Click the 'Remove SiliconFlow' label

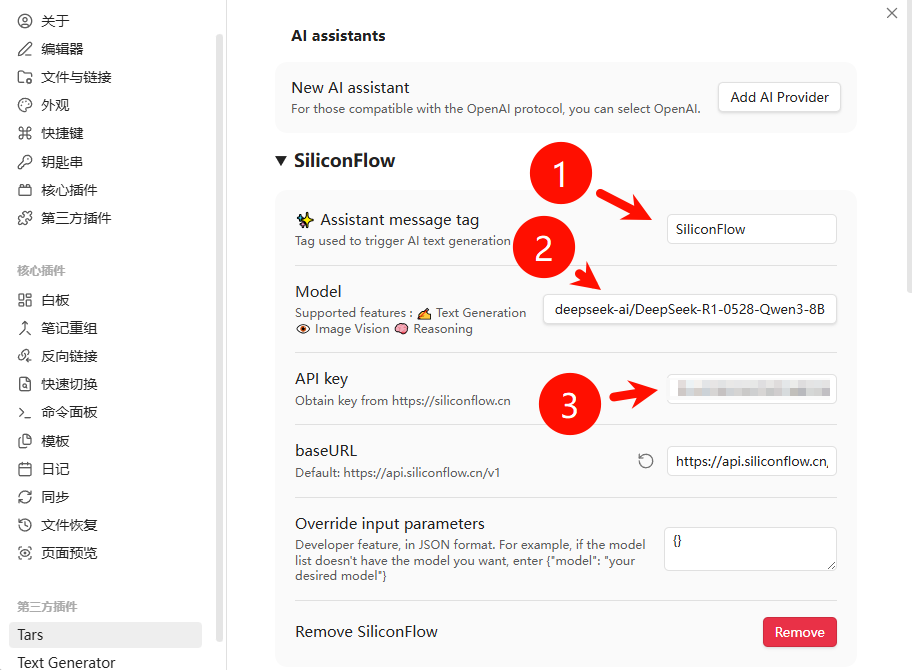[x=366, y=632]
